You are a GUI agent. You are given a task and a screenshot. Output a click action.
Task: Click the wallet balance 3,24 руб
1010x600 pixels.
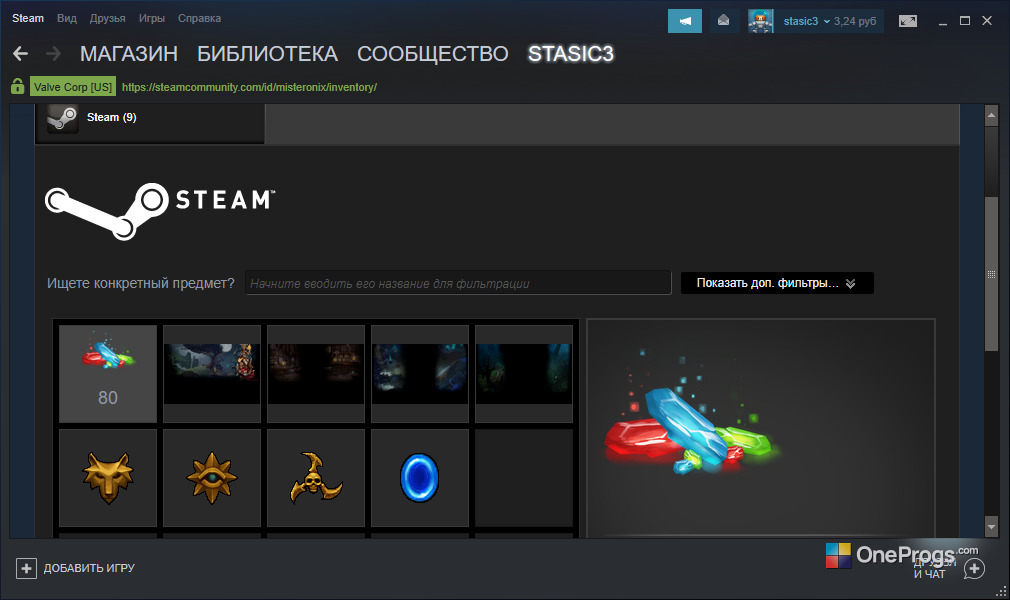click(x=855, y=21)
